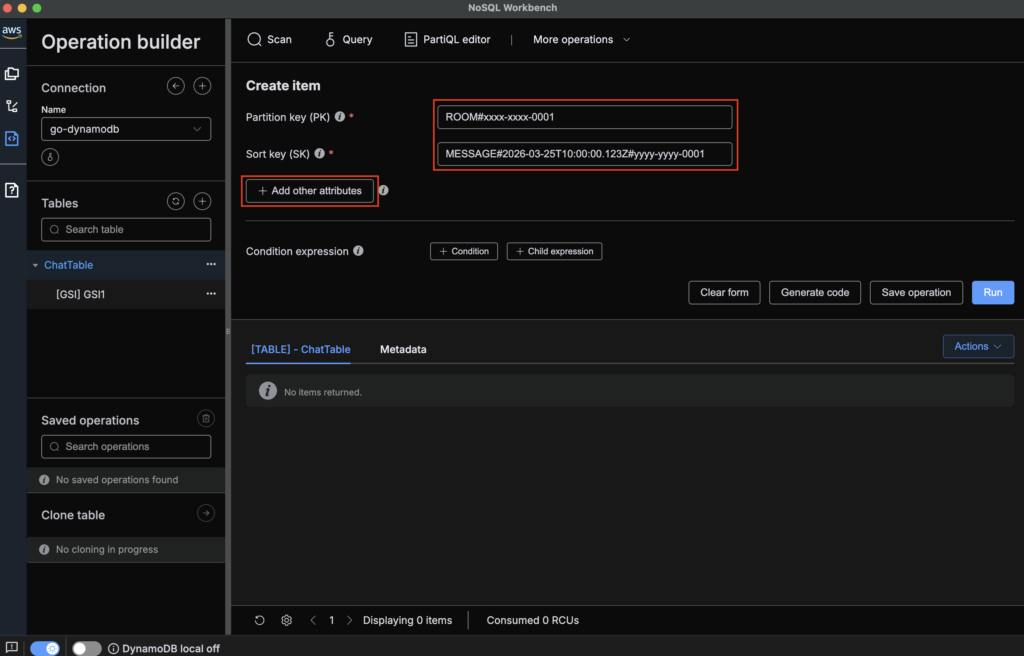The image size is (1024, 656).
Task: Open the go-dynamodb connection name dropdown
Action: click(x=126, y=129)
